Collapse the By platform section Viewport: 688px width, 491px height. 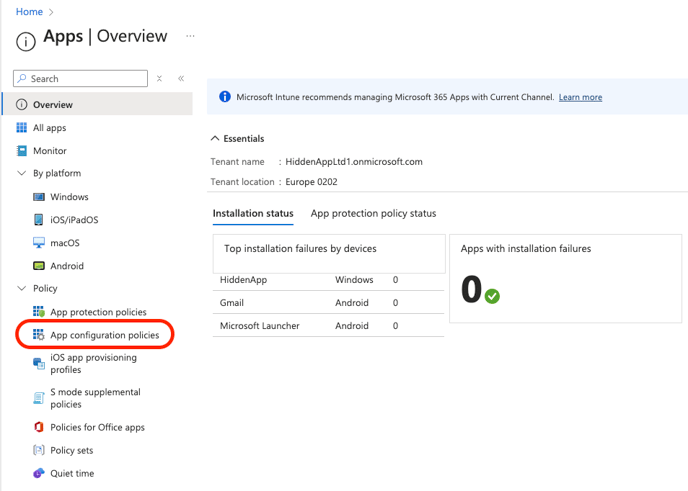(21, 173)
